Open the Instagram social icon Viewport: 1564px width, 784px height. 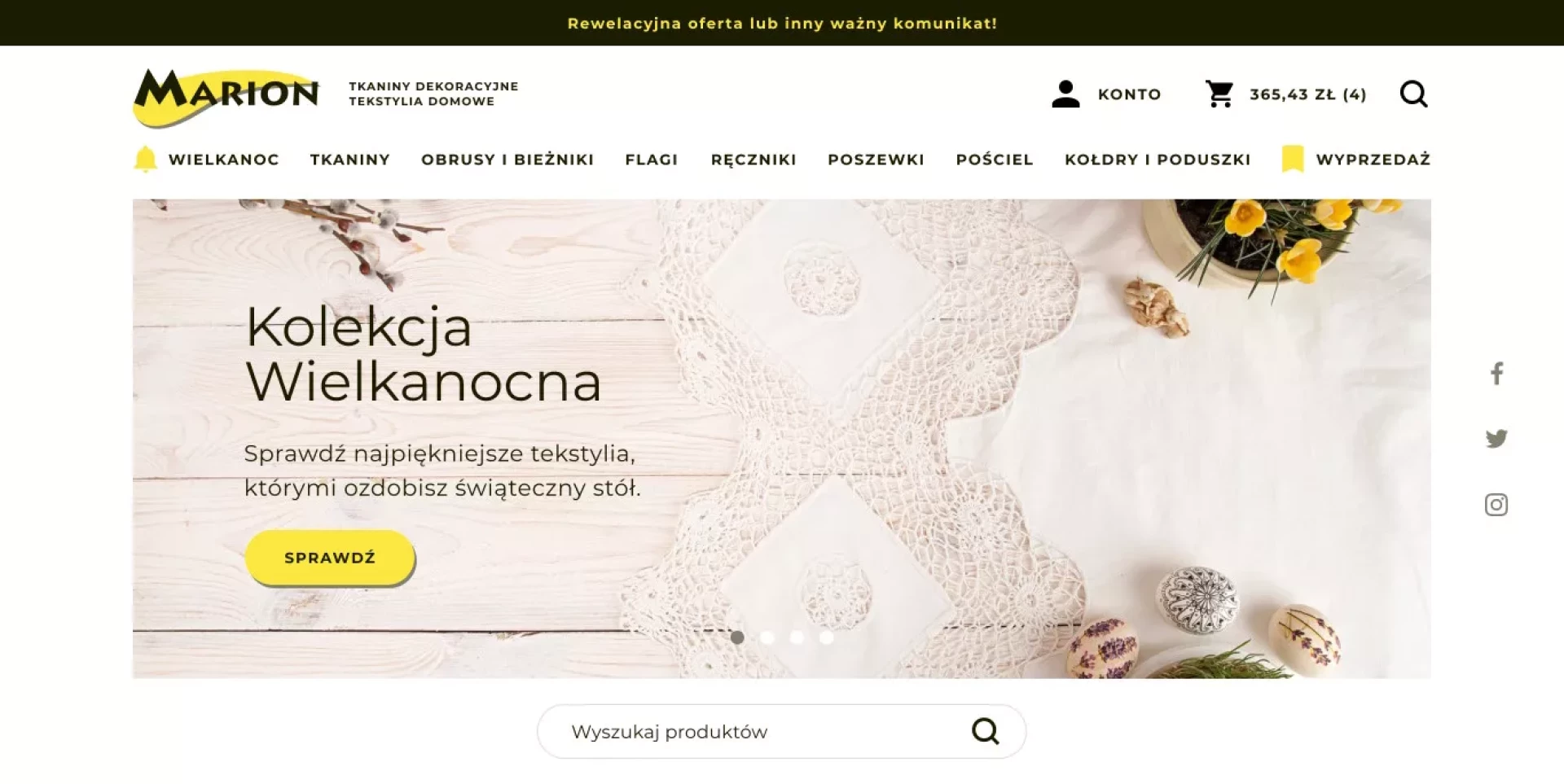pos(1496,505)
